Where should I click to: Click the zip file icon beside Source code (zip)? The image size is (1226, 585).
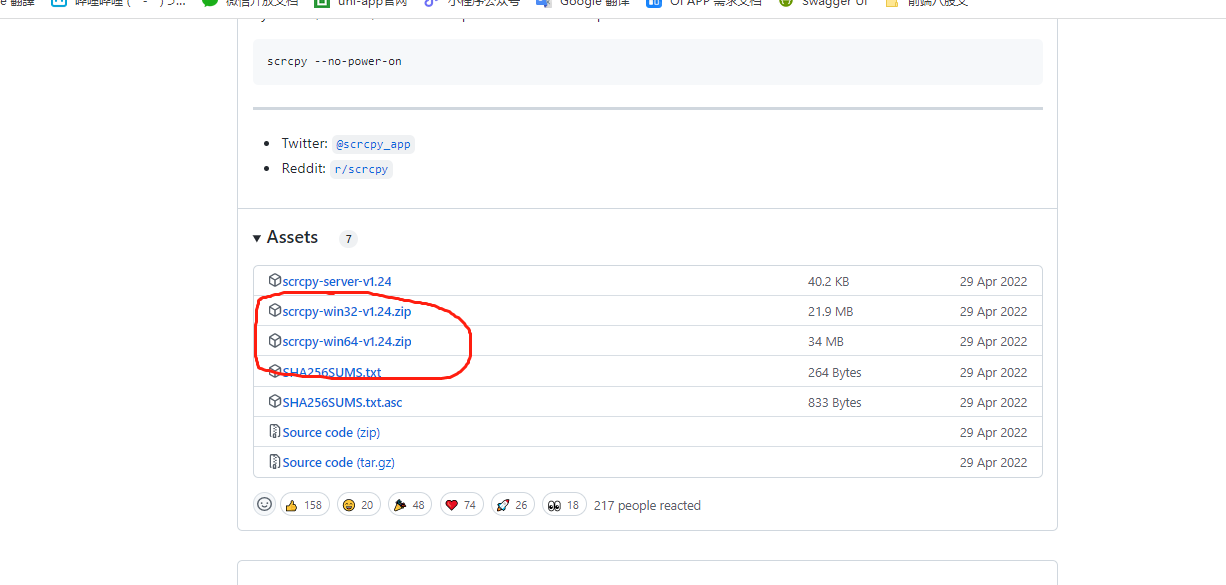275,431
